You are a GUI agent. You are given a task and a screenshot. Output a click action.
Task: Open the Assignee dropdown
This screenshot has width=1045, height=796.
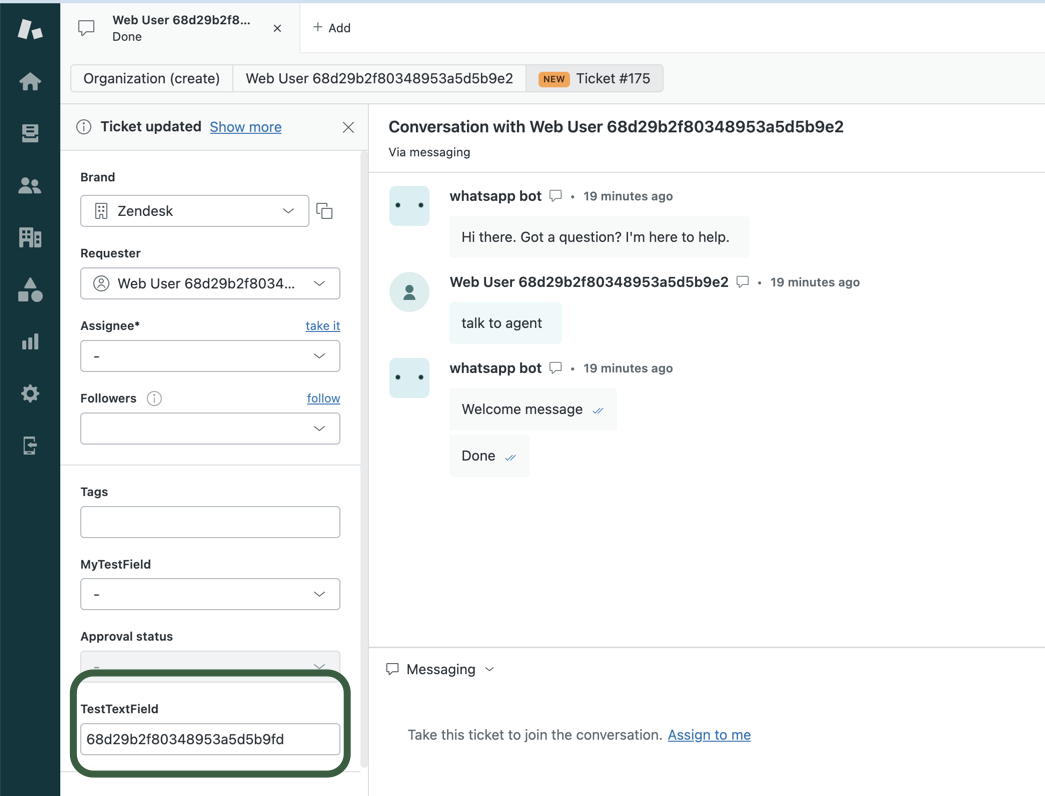(210, 356)
